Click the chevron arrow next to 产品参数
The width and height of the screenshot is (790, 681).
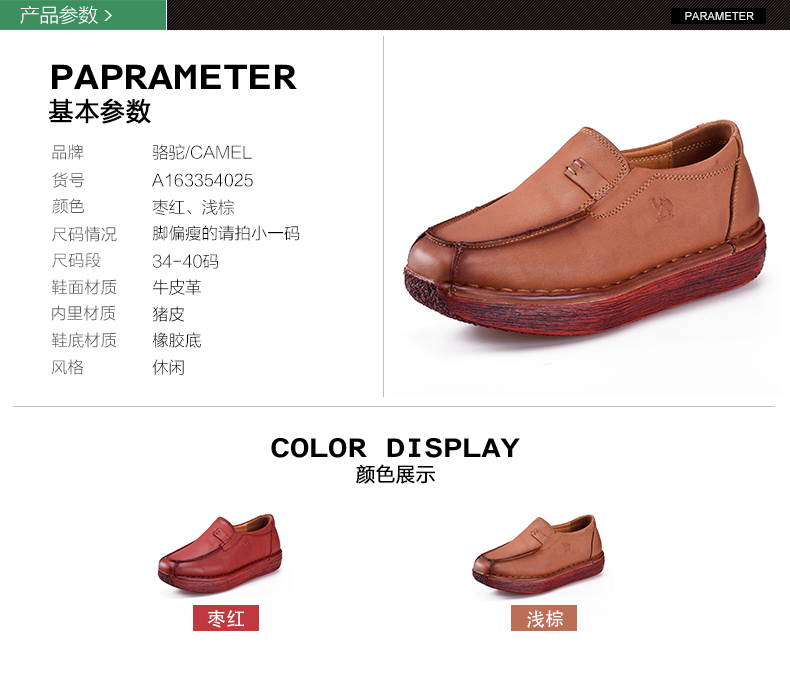108,16
